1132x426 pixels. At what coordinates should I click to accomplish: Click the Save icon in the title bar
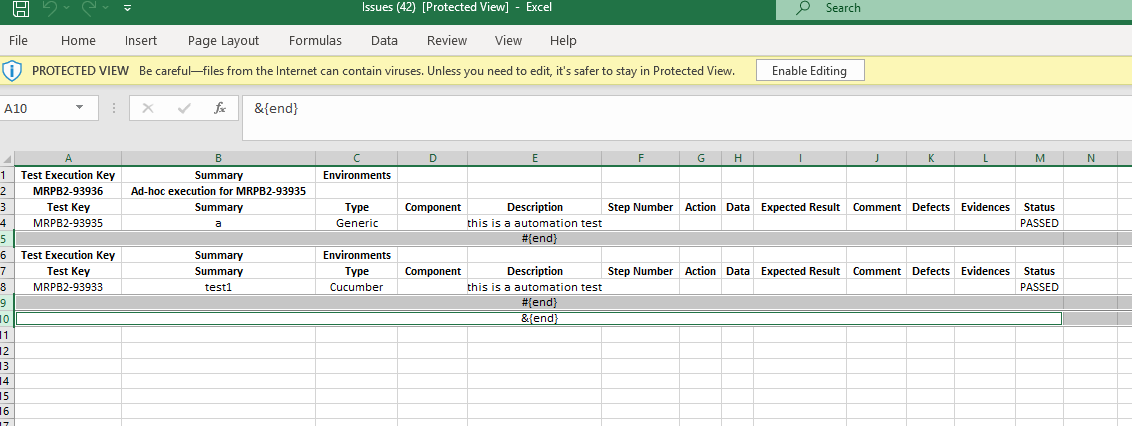coord(22,8)
